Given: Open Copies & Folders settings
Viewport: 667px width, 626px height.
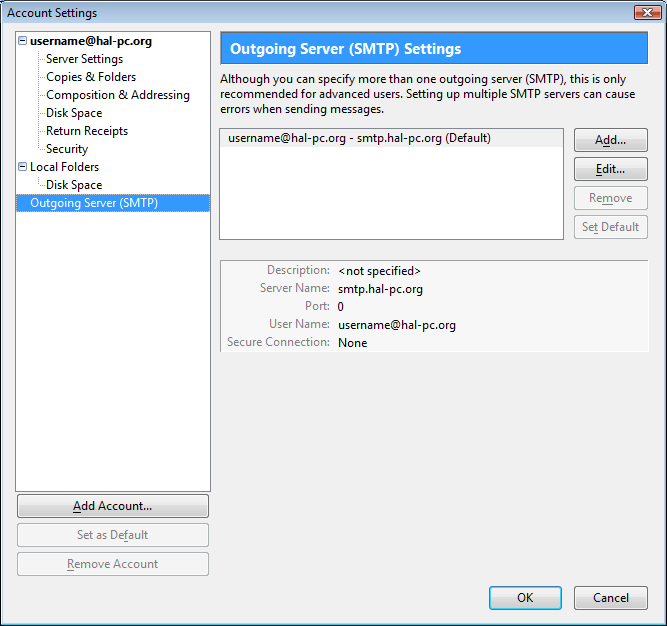Looking at the screenshot, I should point(91,77).
